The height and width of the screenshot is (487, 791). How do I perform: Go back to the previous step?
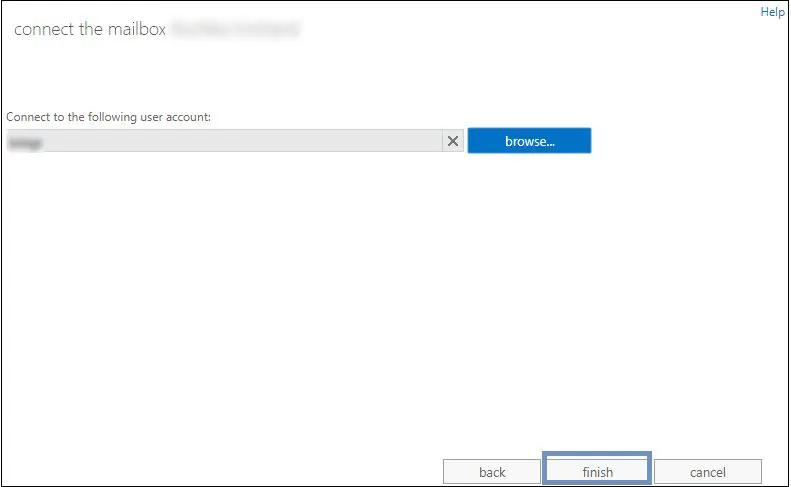(492, 472)
